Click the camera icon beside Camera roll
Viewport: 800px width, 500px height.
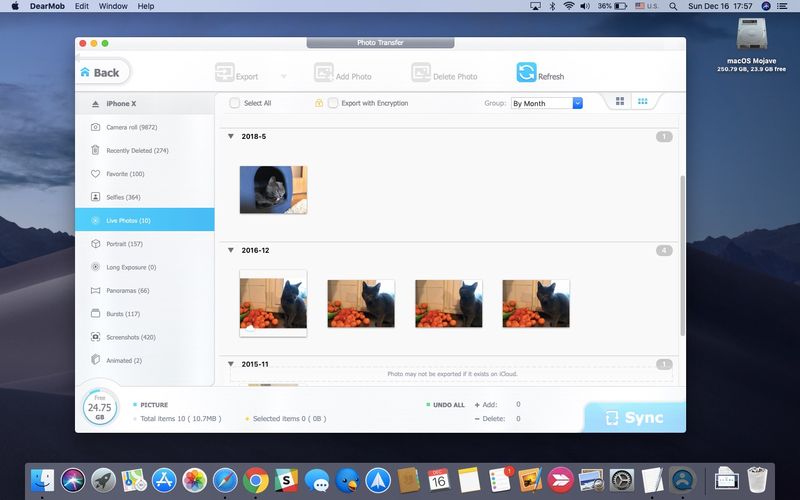95,127
